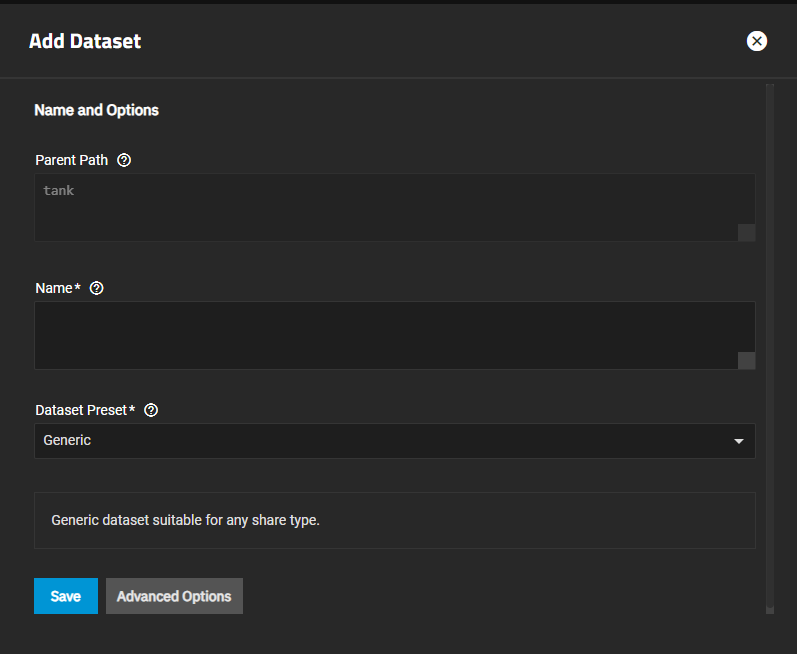The height and width of the screenshot is (654, 797).
Task: Click the required asterisk beside Dataset Preset
Action: click(132, 409)
